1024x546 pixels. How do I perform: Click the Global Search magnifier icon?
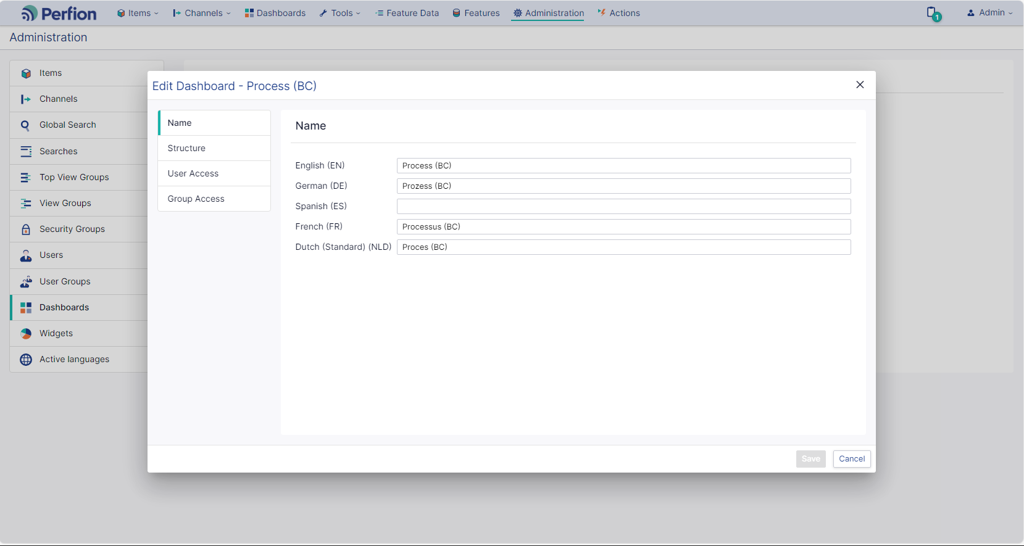click(x=25, y=125)
